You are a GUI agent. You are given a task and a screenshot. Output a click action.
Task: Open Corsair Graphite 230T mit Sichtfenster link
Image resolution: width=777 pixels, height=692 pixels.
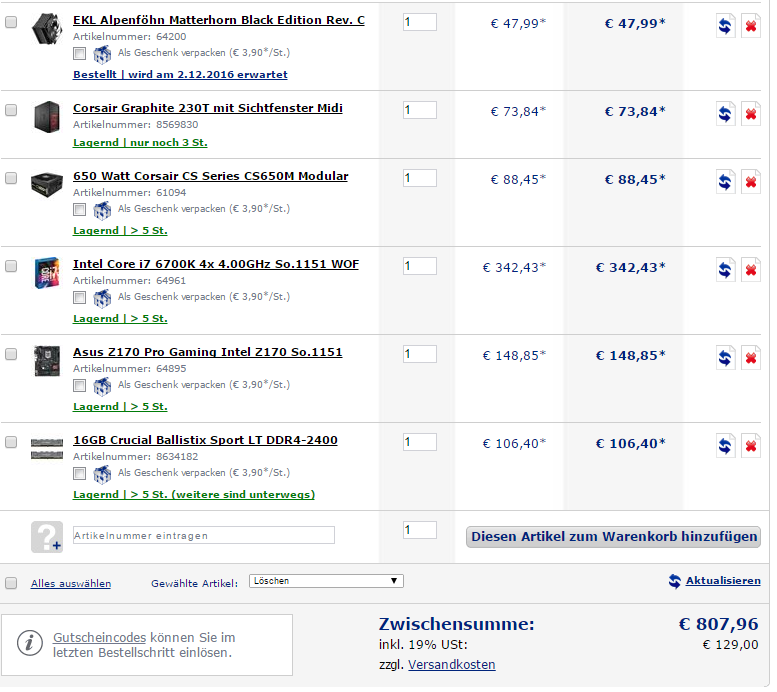tap(208, 108)
